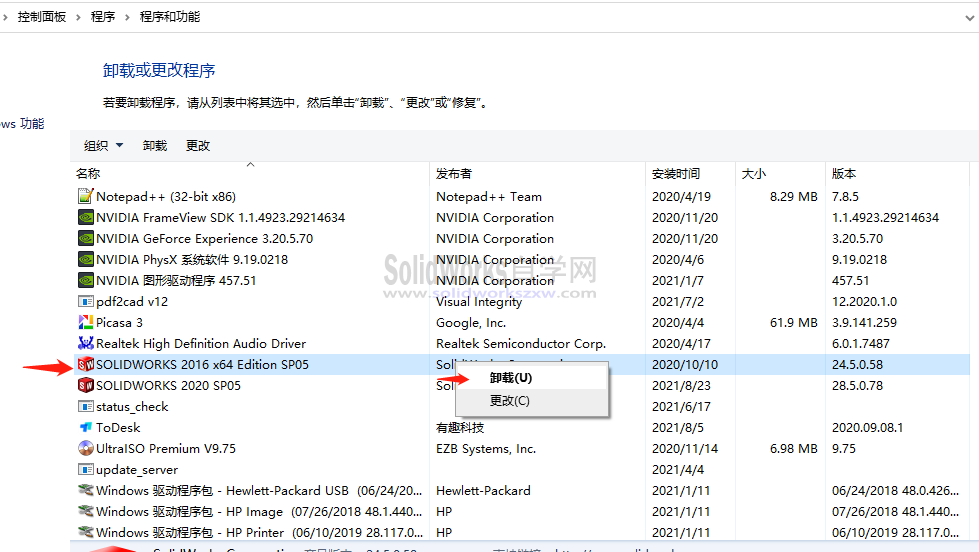This screenshot has height=552, width=979.
Task: Click the Picasa 3 icon
Action: pos(86,322)
